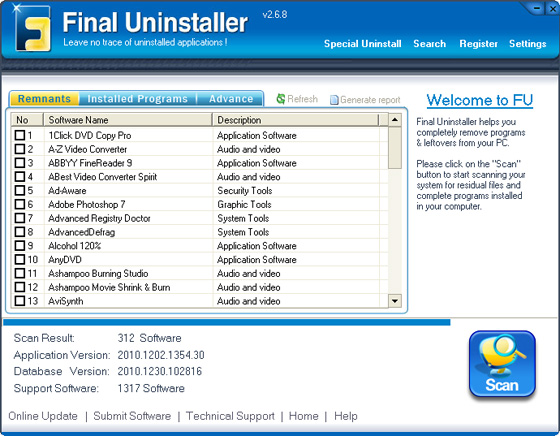Image resolution: width=560 pixels, height=436 pixels.
Task: Click the Alcohol 120% software name
Action: [x=75, y=246]
